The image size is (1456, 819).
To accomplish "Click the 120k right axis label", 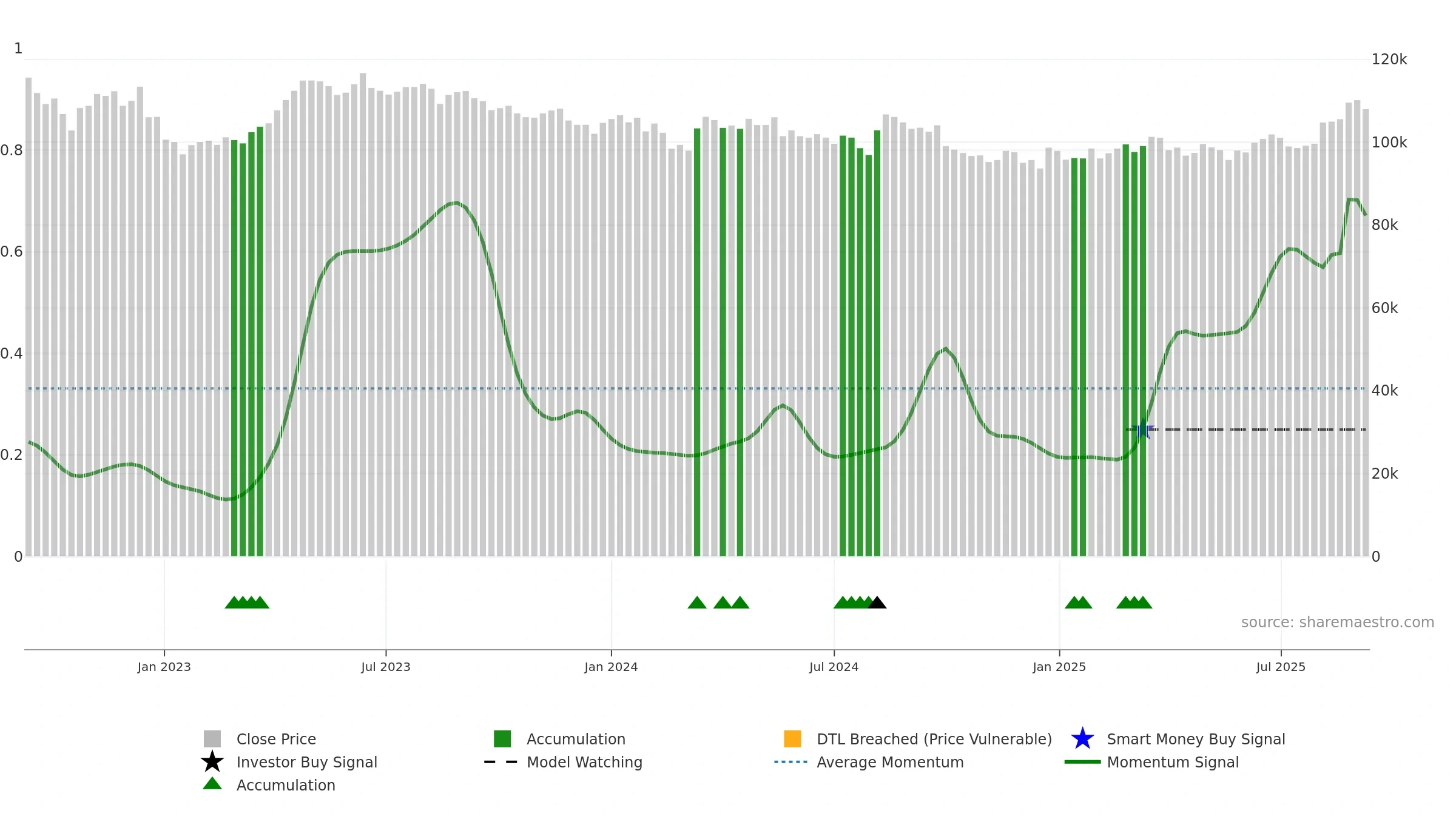I will [1389, 59].
